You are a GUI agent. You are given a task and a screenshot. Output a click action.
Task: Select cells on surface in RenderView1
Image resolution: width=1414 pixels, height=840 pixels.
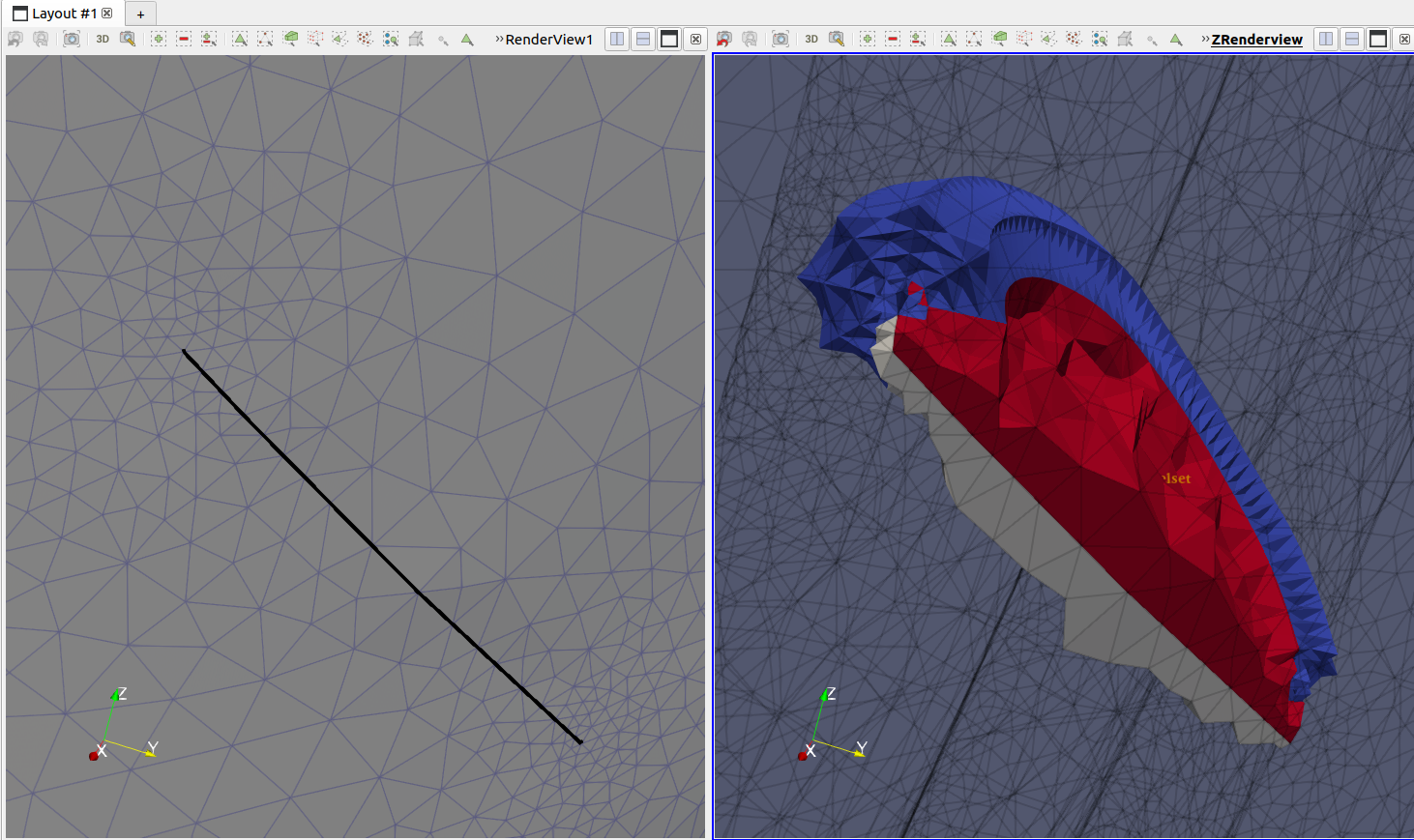click(240, 39)
